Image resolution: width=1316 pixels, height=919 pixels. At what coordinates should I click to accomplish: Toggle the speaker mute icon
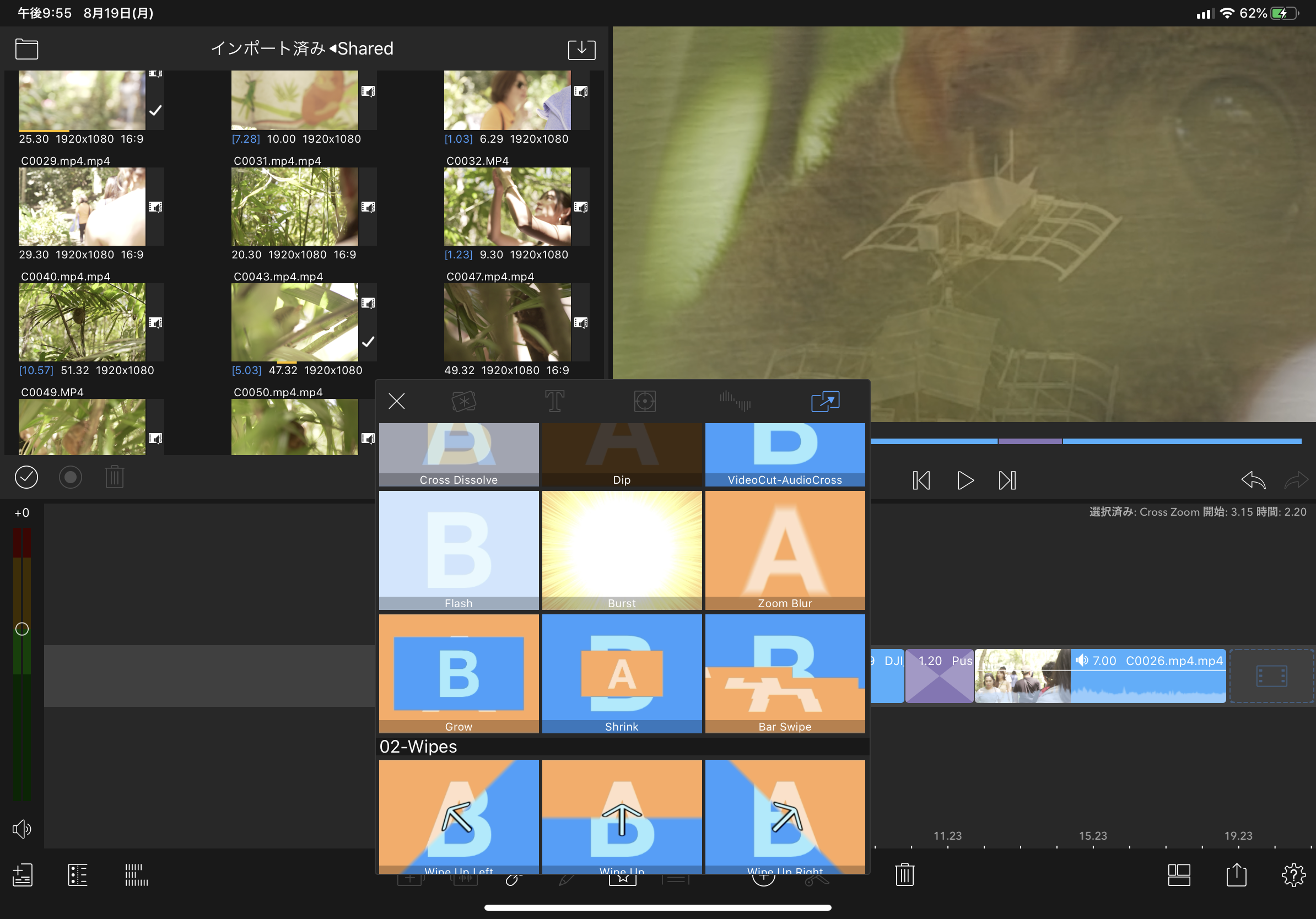point(22,829)
